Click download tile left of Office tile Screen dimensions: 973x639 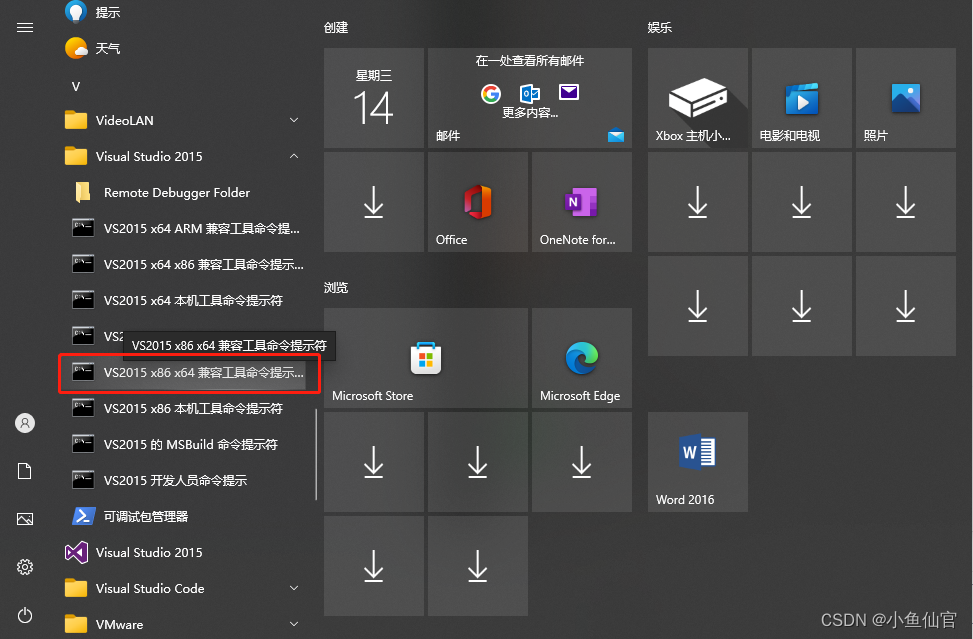pyautogui.click(x=374, y=202)
